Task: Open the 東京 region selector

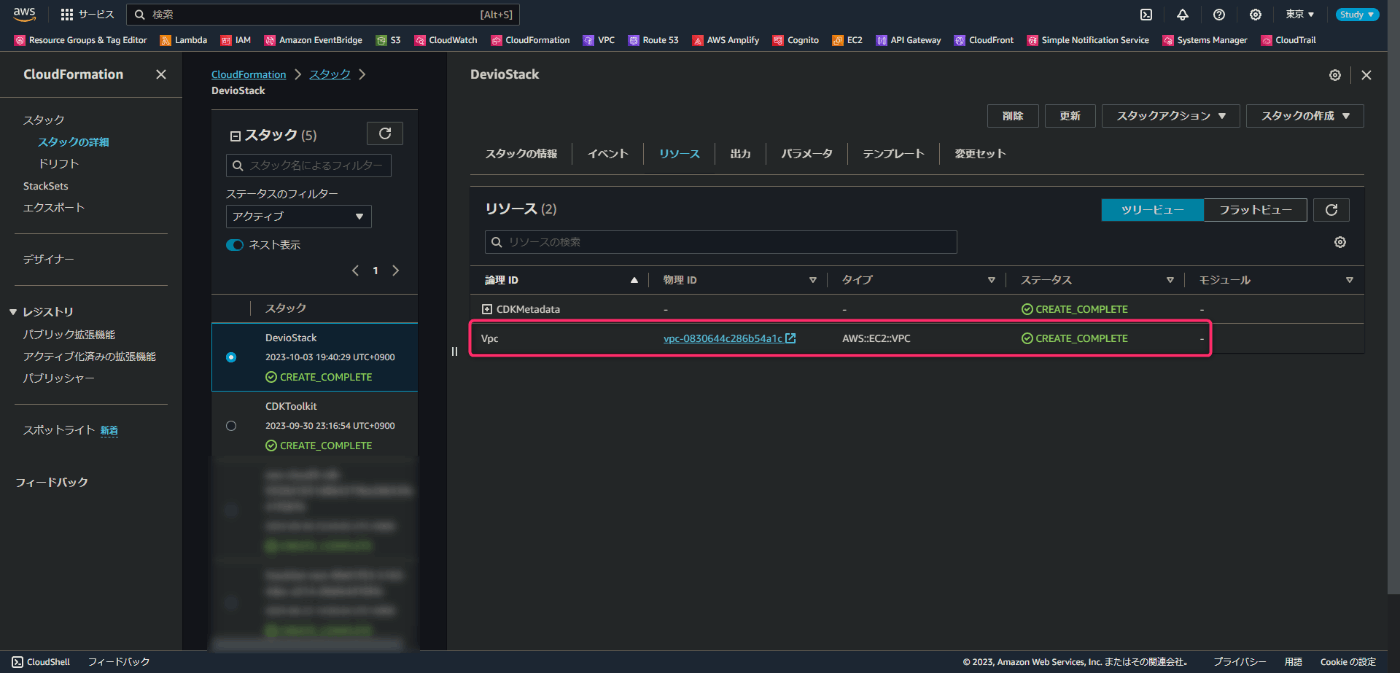Action: pos(1300,14)
